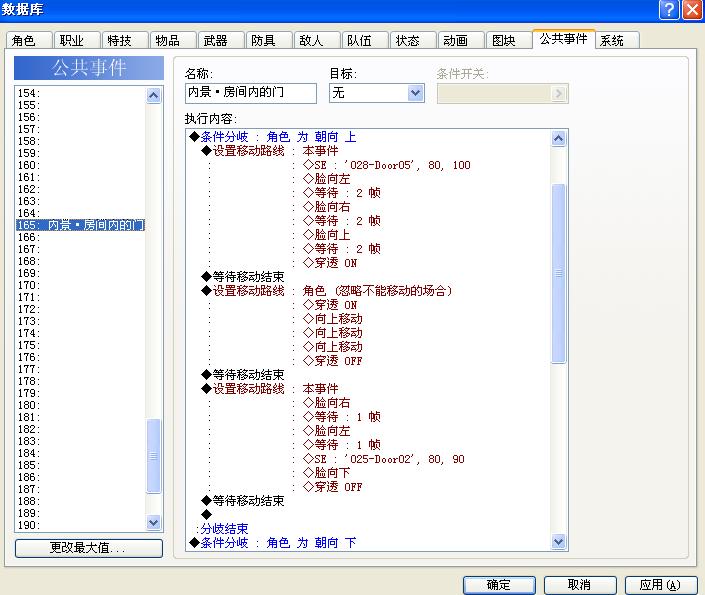Click the 执行内容 scrollbar thumb
705x595 pixels.
point(558,273)
